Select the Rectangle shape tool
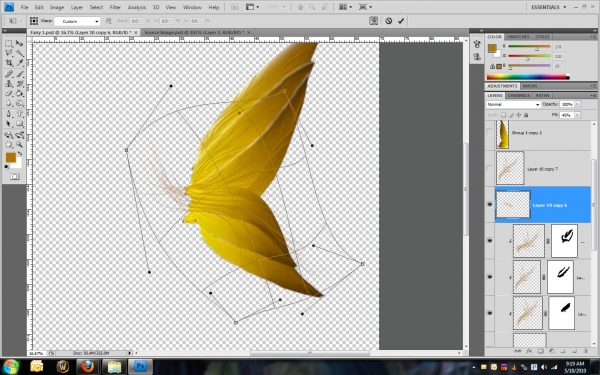This screenshot has height=375, width=600. pyautogui.click(x=20, y=124)
